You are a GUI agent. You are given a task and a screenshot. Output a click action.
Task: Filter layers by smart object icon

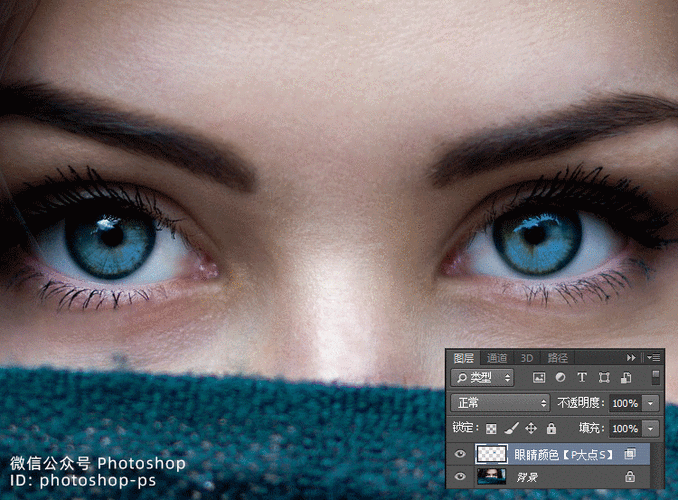pyautogui.click(x=626, y=378)
